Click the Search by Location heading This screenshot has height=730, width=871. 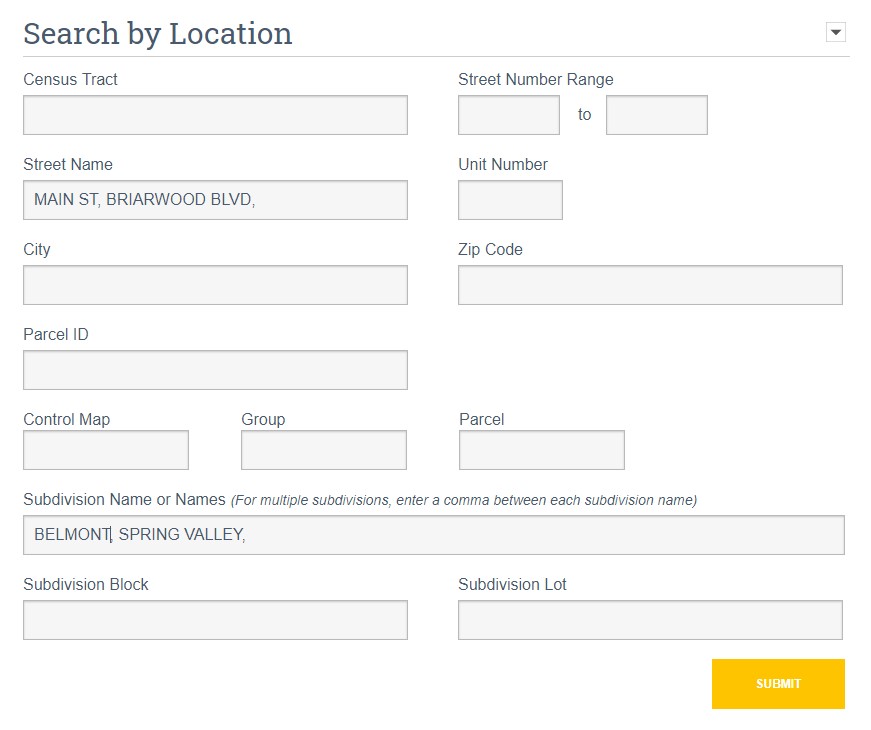tap(156, 33)
